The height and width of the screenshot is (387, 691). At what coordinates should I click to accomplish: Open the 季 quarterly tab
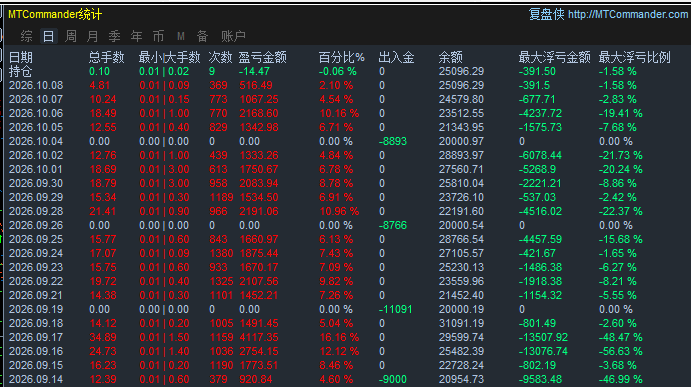(x=115, y=36)
